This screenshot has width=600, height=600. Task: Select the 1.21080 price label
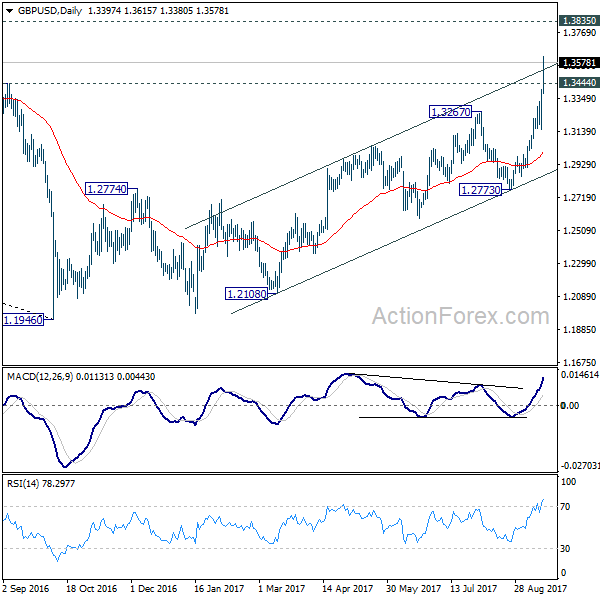tap(247, 293)
